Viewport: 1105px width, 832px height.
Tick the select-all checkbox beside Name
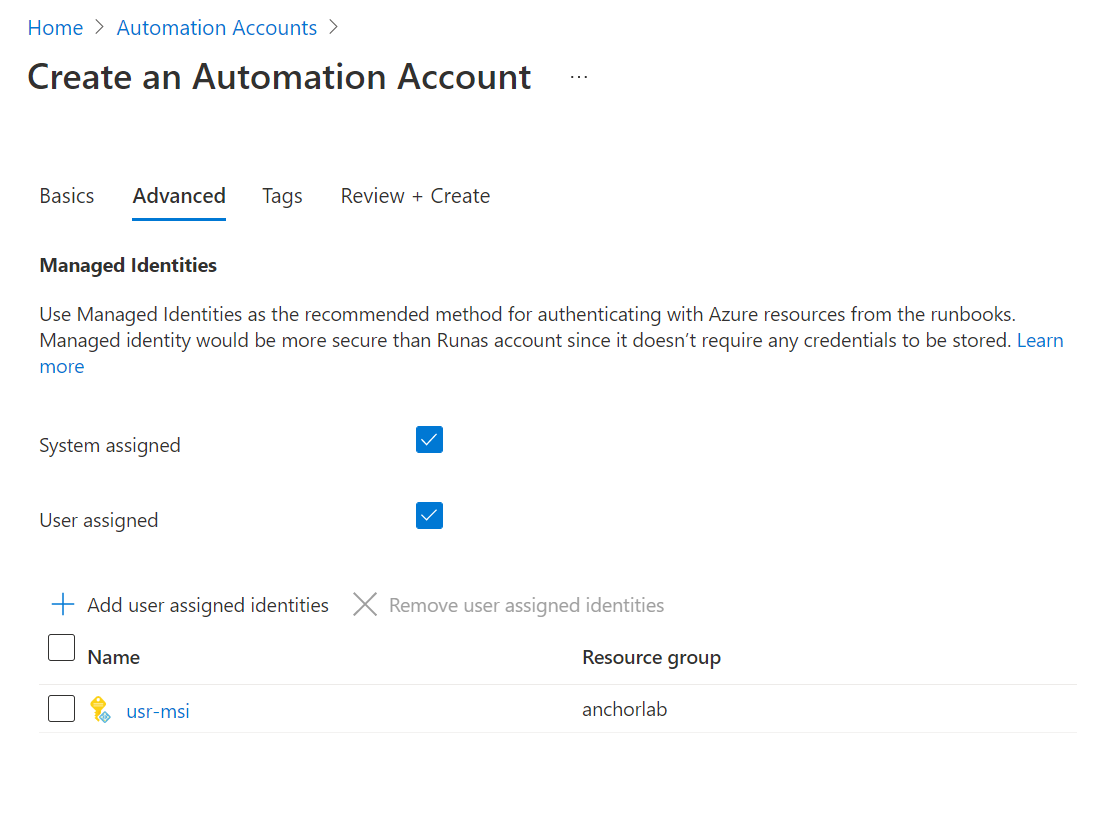tap(61, 648)
